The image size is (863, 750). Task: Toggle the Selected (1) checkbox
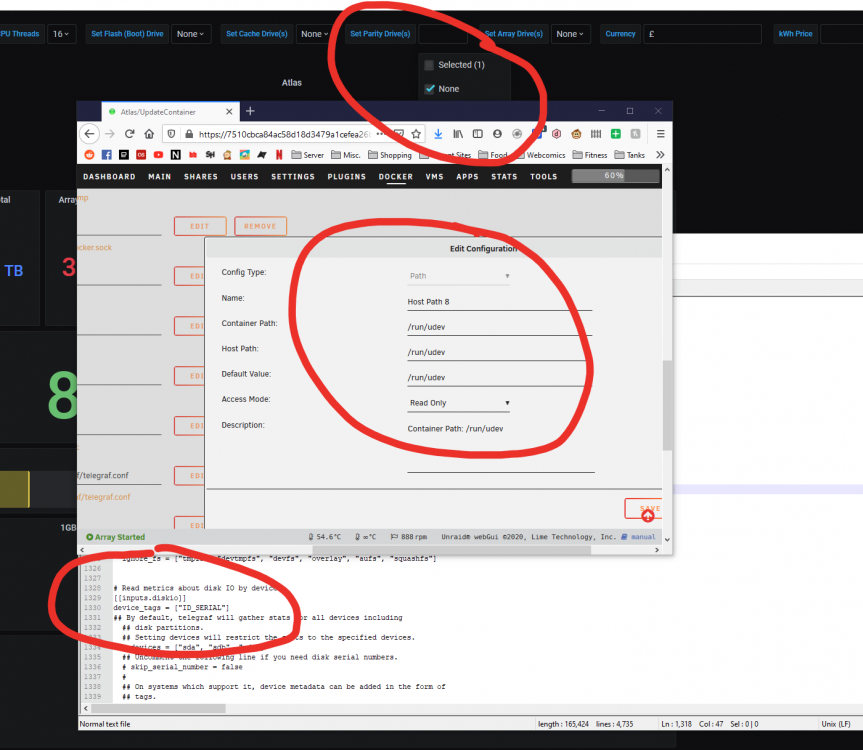pyautogui.click(x=429, y=65)
